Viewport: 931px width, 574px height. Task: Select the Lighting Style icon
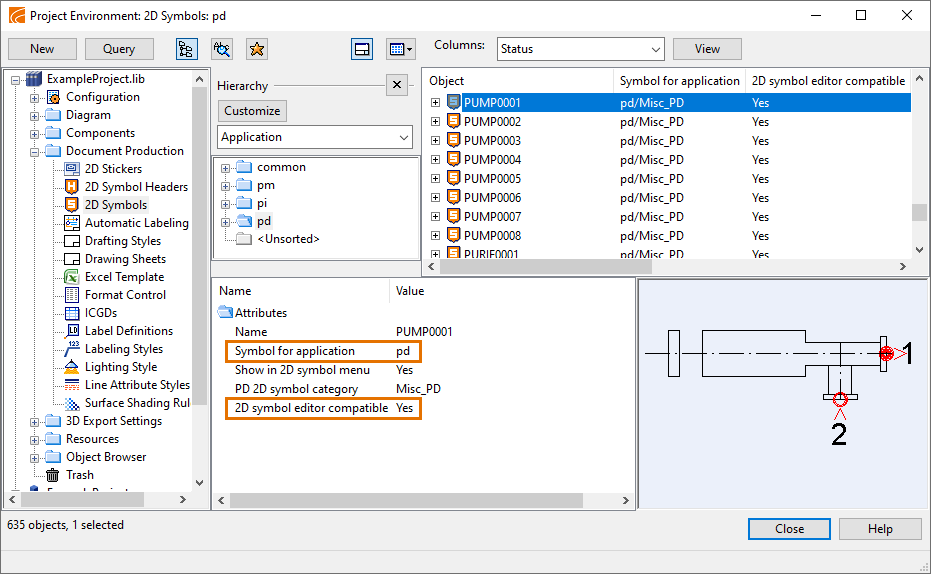coord(72,367)
